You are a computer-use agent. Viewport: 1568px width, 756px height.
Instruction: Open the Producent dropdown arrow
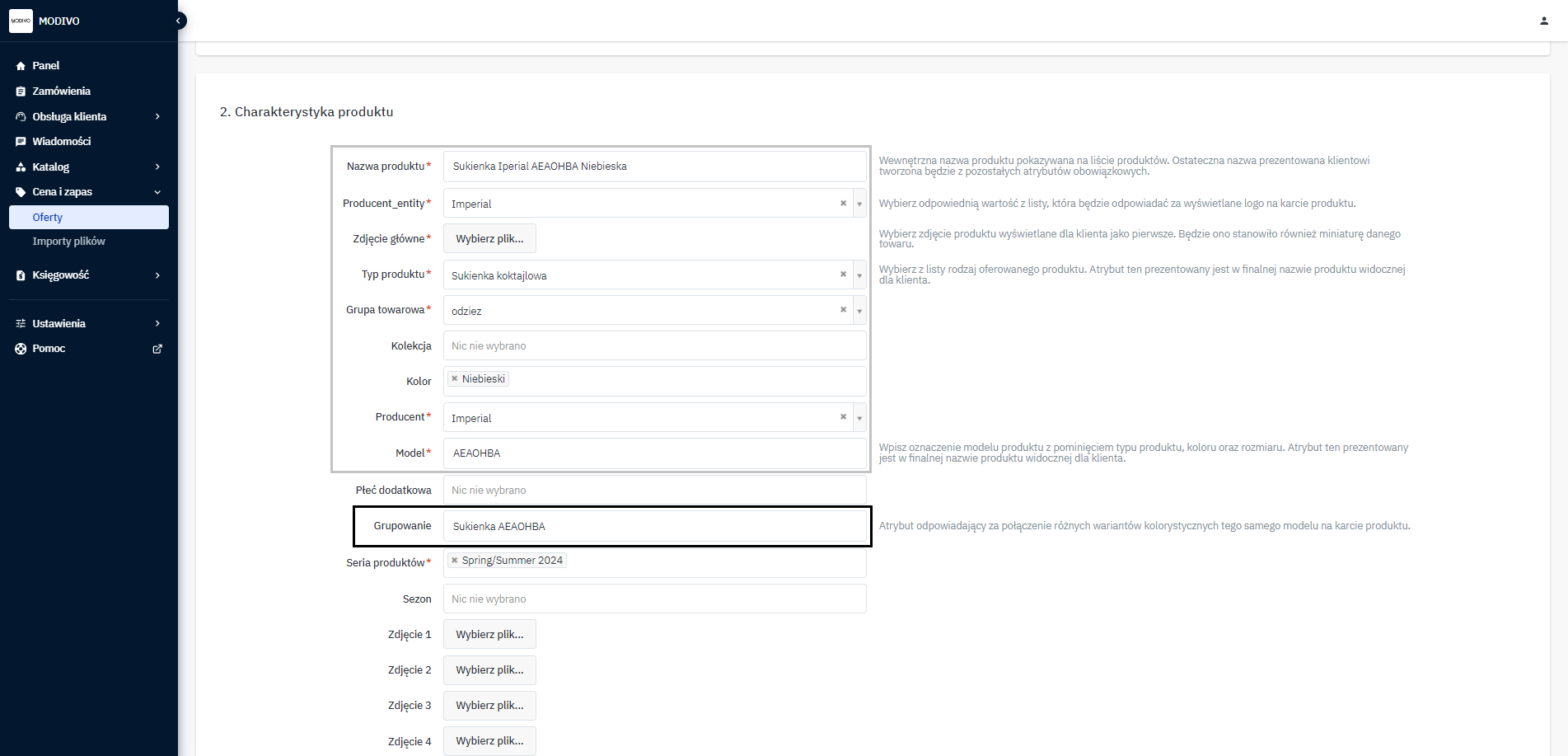pyautogui.click(x=859, y=418)
